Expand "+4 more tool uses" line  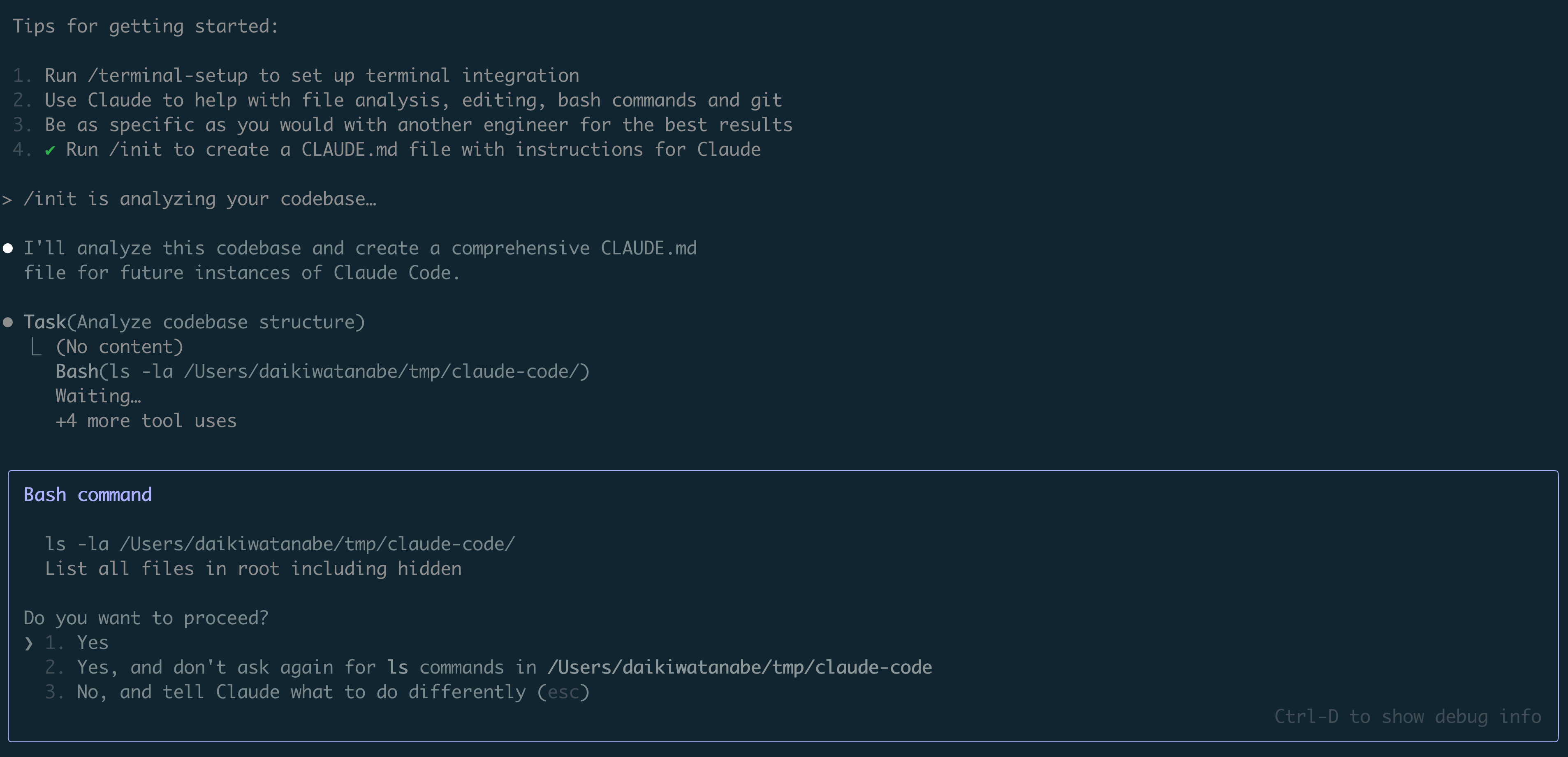(146, 421)
